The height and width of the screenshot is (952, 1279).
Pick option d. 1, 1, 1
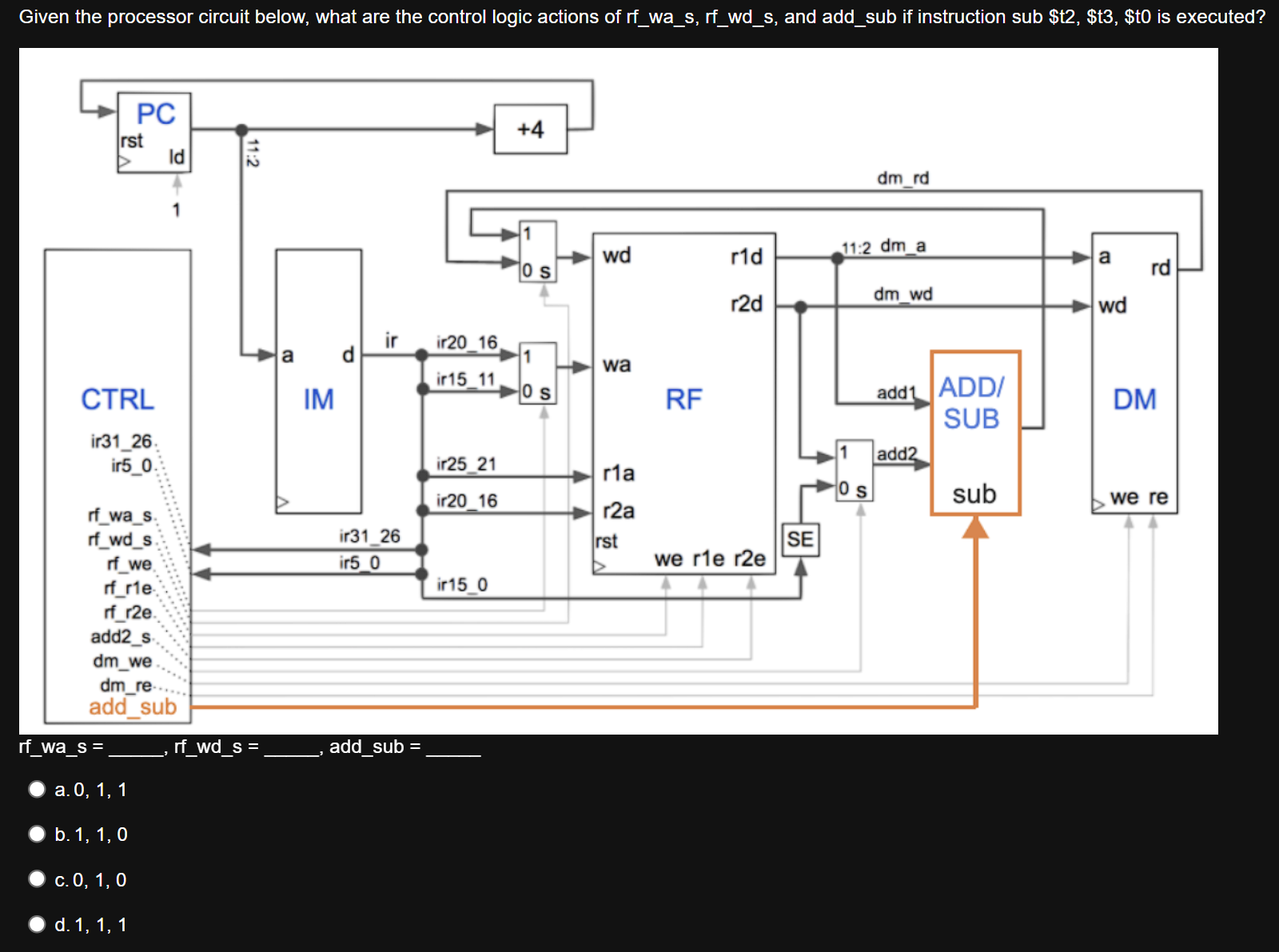[37, 924]
